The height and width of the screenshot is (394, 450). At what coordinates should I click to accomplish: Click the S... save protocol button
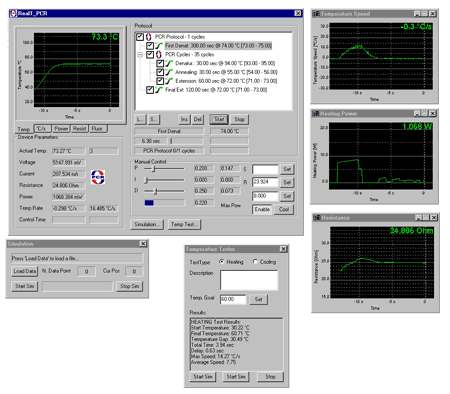[x=154, y=119]
